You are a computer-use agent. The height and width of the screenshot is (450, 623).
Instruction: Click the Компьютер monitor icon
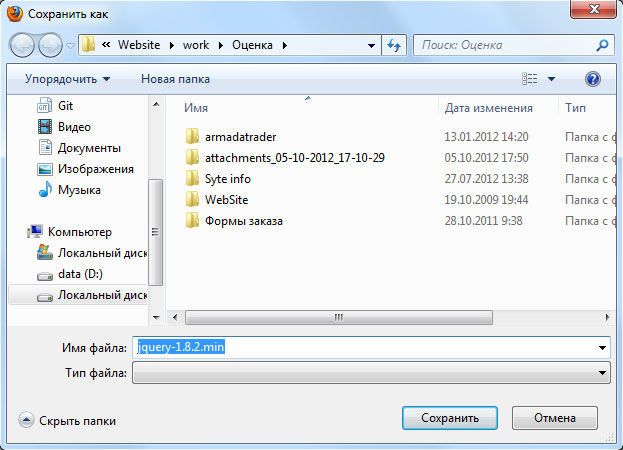(35, 231)
